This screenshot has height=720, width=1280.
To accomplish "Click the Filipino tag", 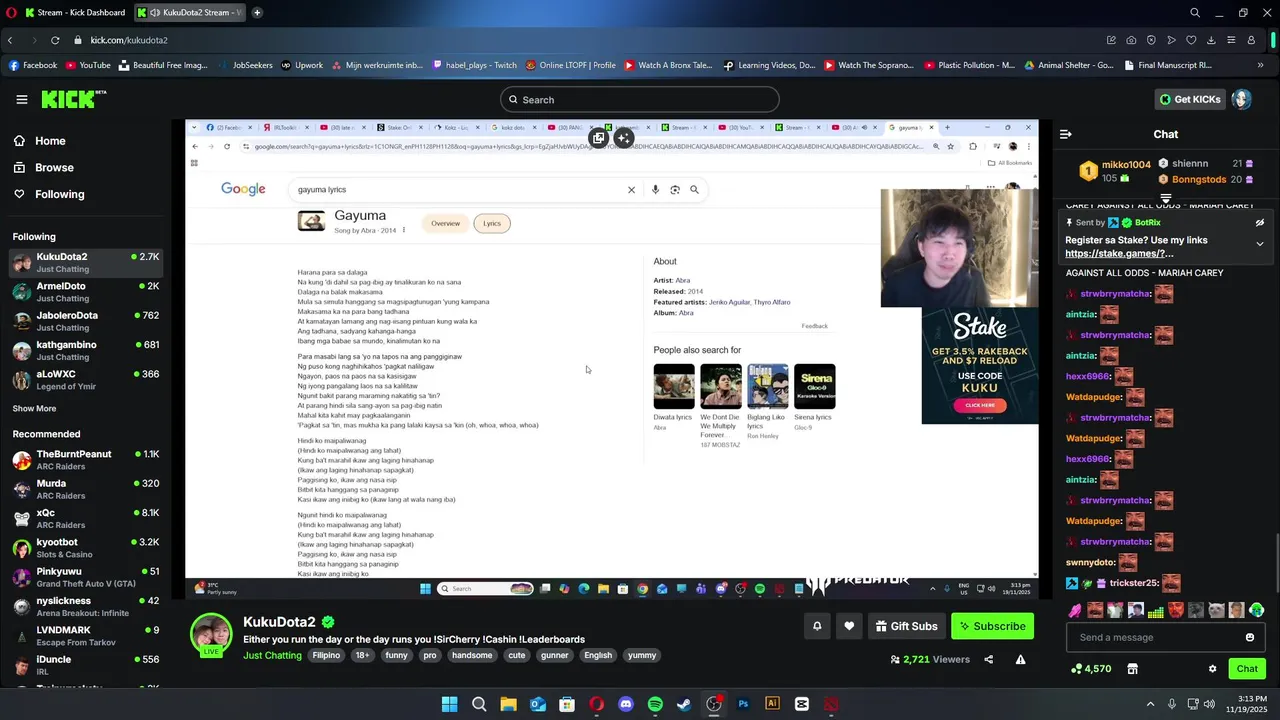I will tap(326, 655).
